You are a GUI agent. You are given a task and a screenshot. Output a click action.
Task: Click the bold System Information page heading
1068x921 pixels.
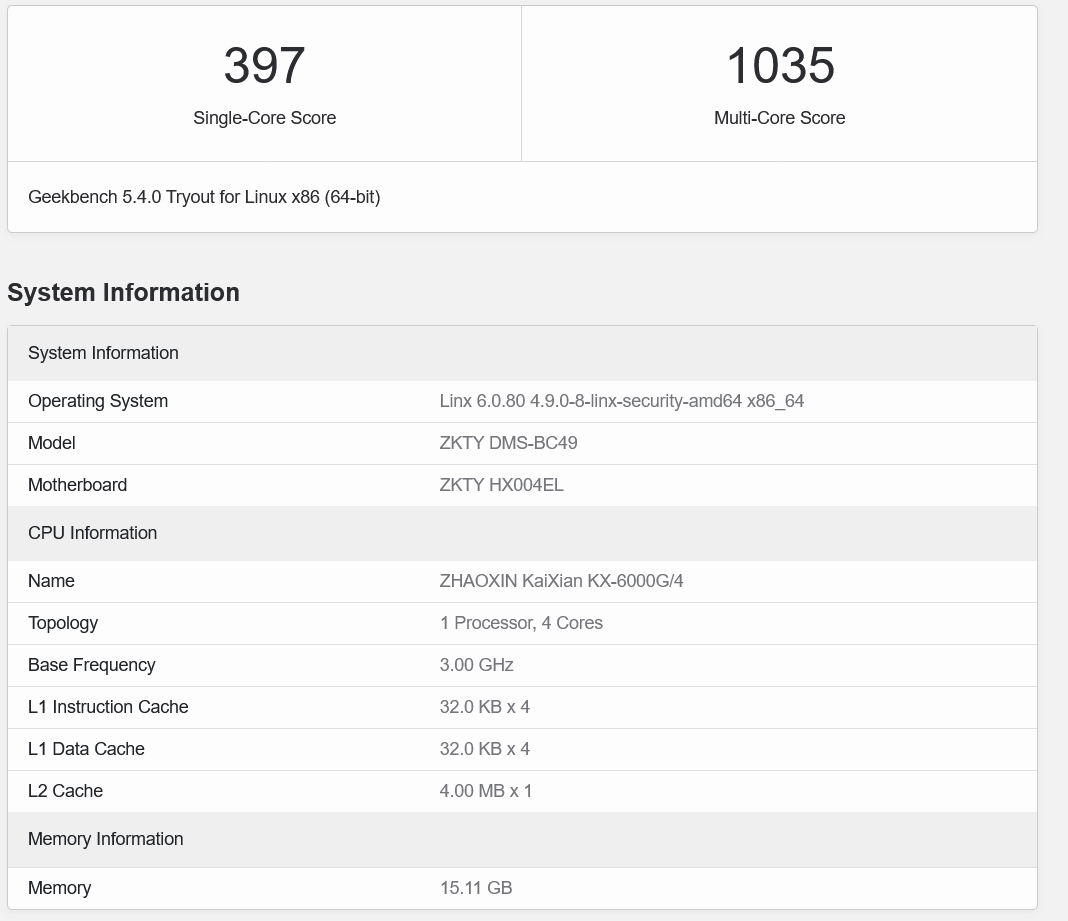tap(123, 292)
